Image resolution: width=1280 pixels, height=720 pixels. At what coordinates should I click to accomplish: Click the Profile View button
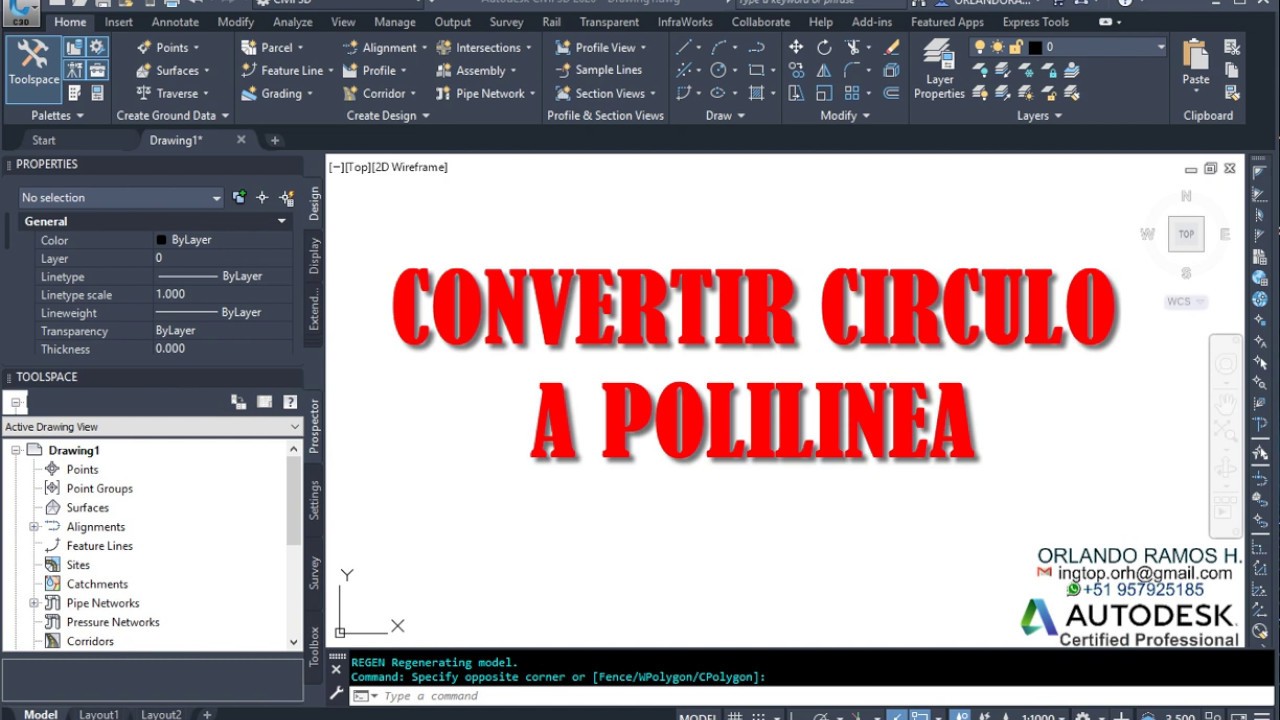[x=601, y=47]
